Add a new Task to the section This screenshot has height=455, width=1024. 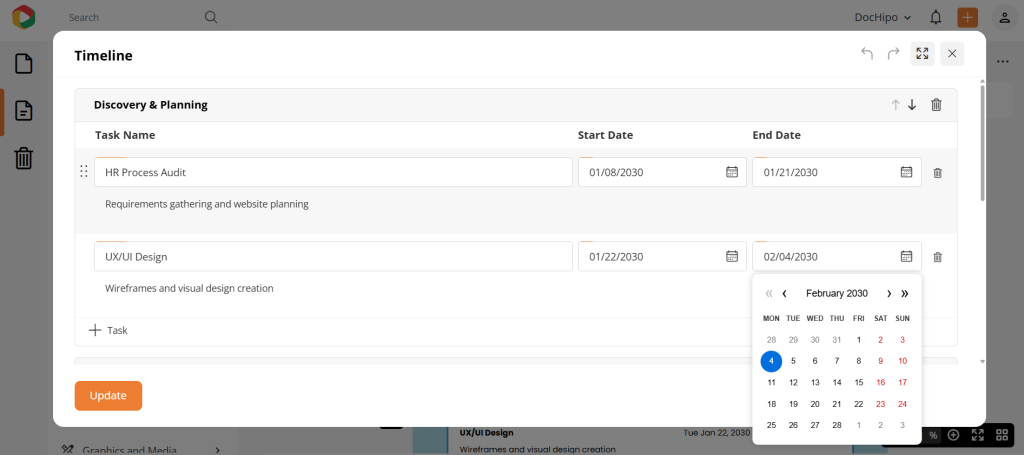coord(109,330)
